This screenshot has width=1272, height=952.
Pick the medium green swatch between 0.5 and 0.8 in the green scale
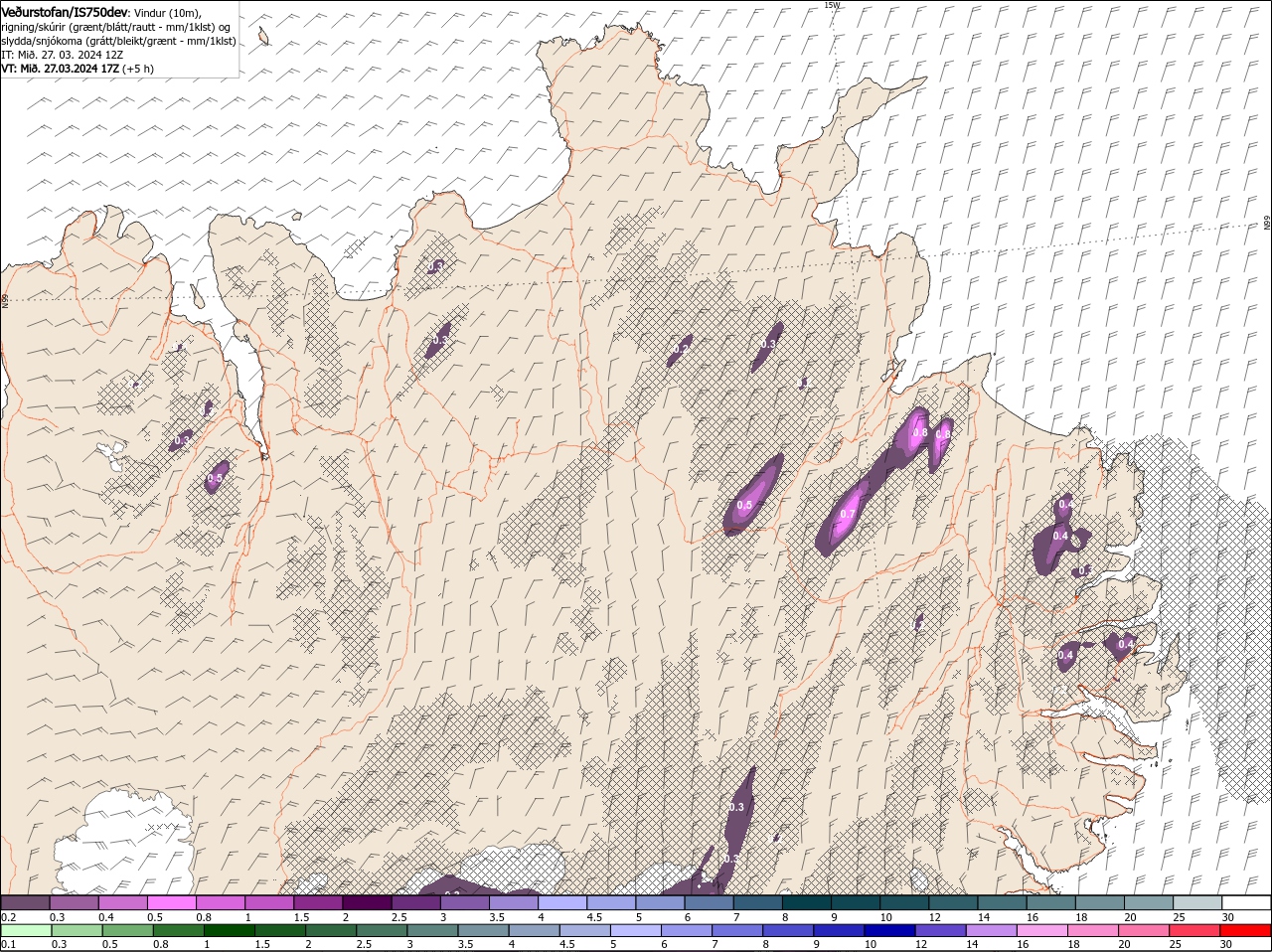[x=128, y=931]
